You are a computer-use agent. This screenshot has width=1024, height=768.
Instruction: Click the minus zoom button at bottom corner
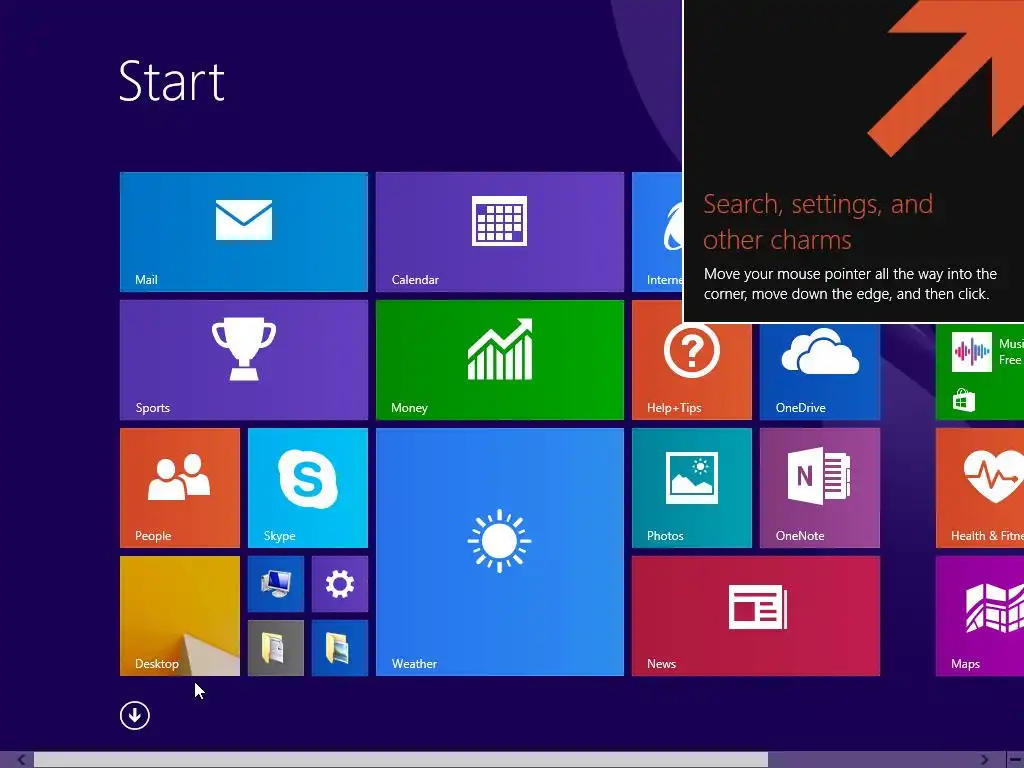tap(1015, 760)
